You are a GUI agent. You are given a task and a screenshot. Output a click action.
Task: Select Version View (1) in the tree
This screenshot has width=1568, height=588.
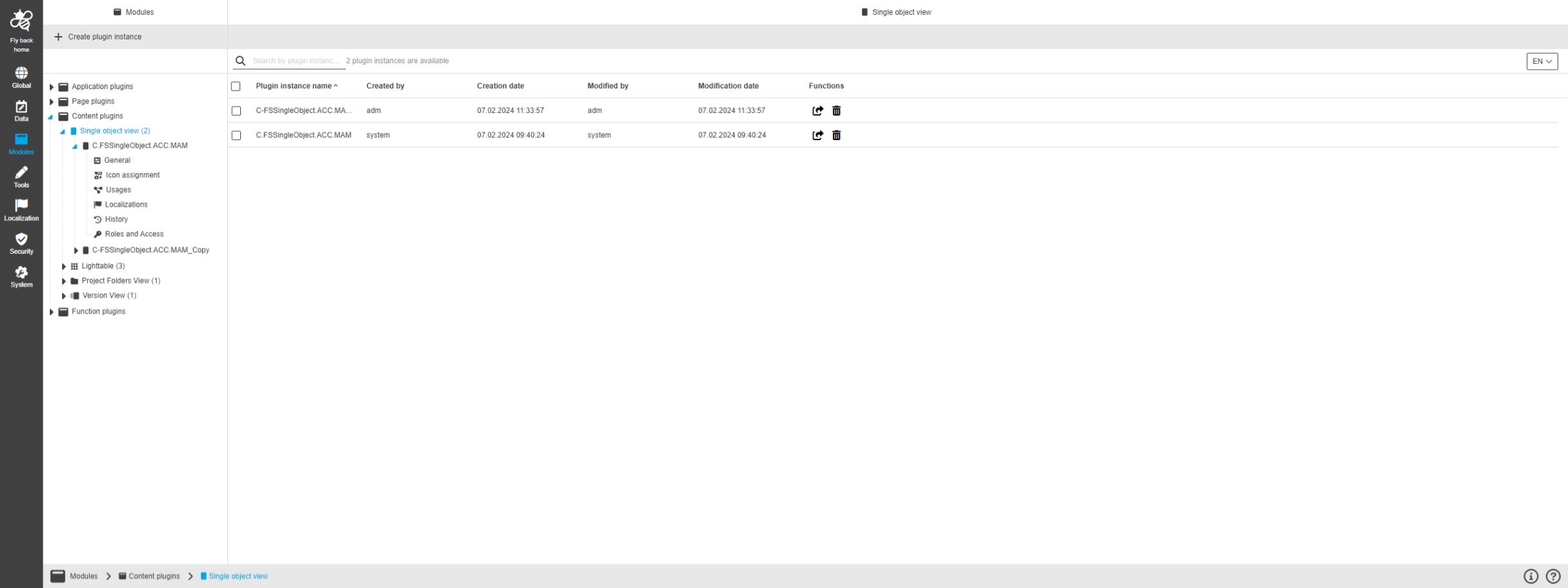click(109, 296)
